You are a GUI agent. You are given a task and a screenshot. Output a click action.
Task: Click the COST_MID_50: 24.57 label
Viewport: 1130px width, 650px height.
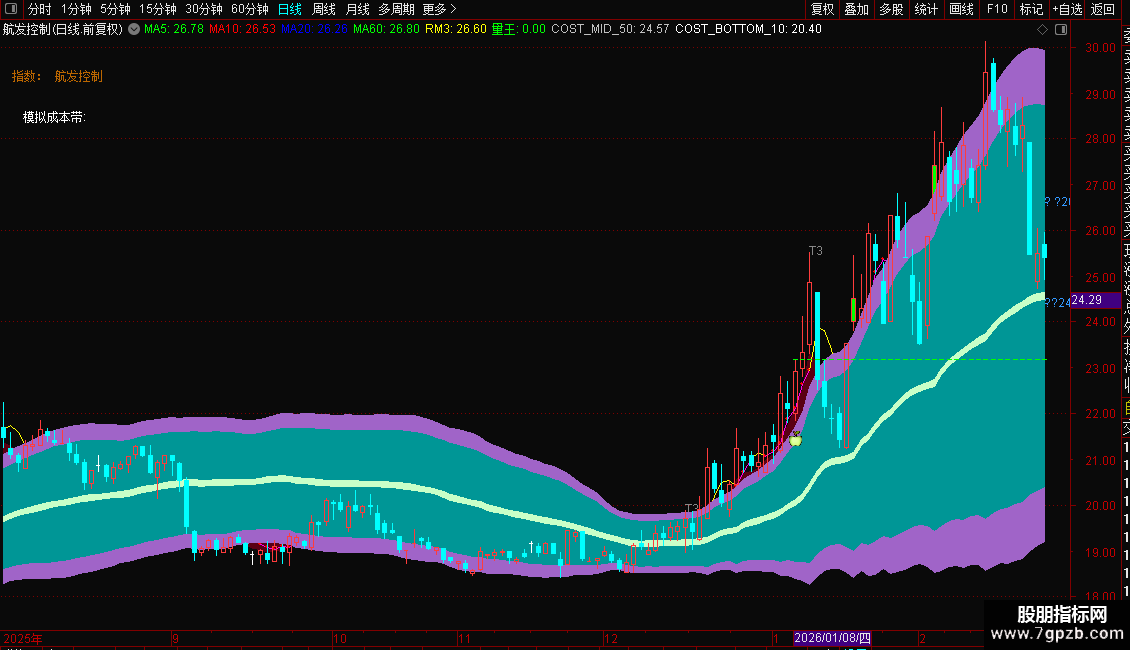pyautogui.click(x=610, y=29)
